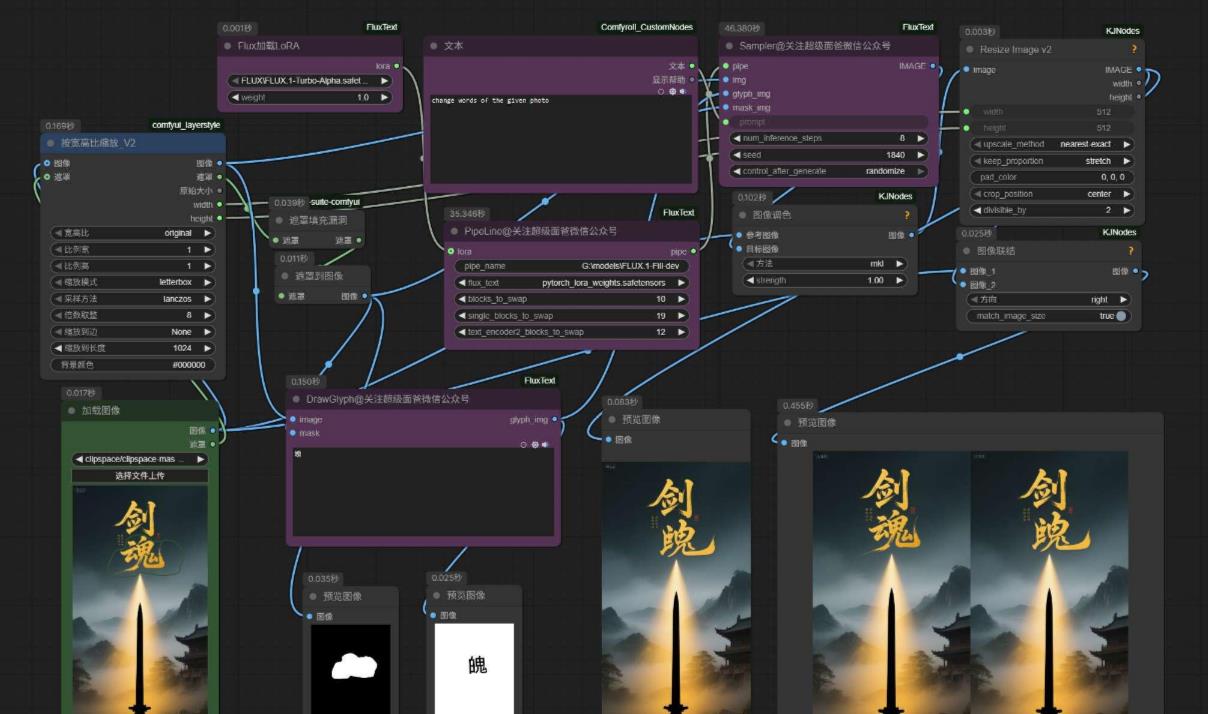Increase the seed value with its right arrow
The width and height of the screenshot is (1208, 714).
pos(920,155)
